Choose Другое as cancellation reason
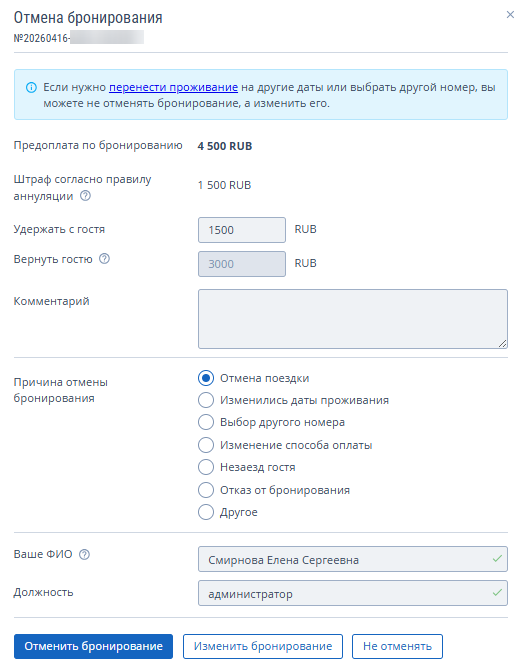The image size is (523, 672). click(x=206, y=512)
